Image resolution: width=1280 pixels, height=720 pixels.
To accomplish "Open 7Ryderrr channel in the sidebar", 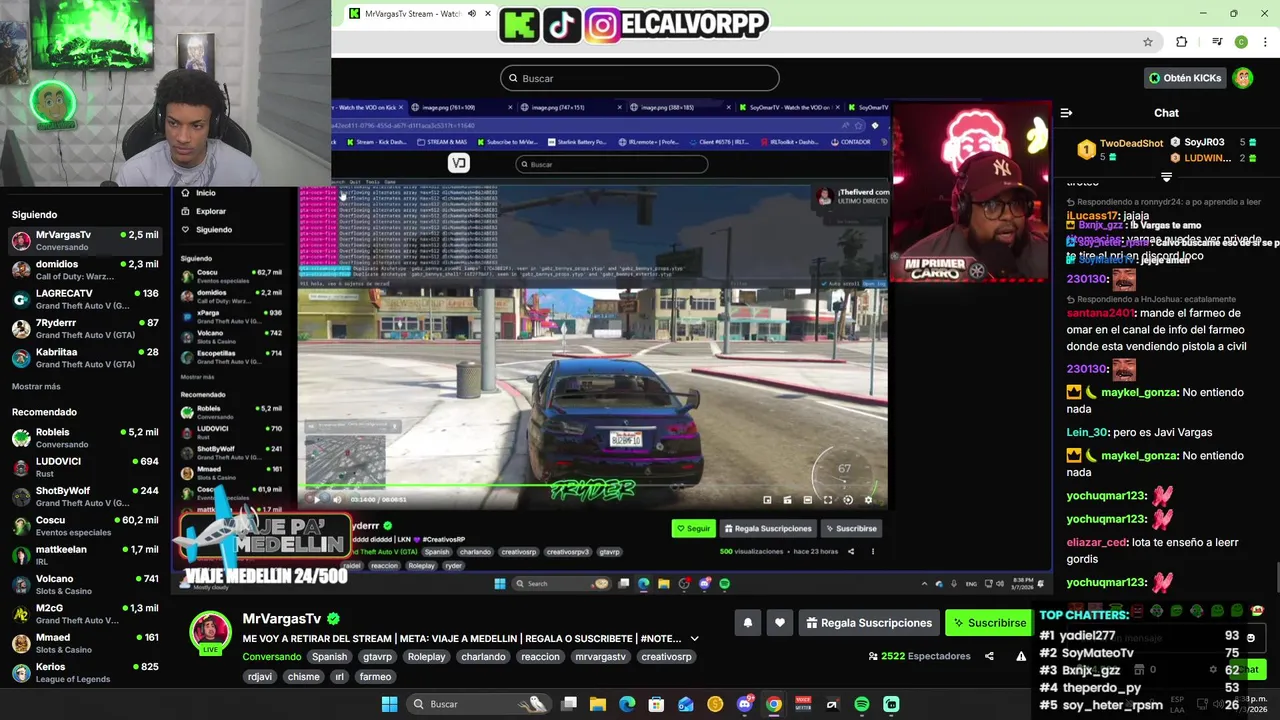I will 85,329.
